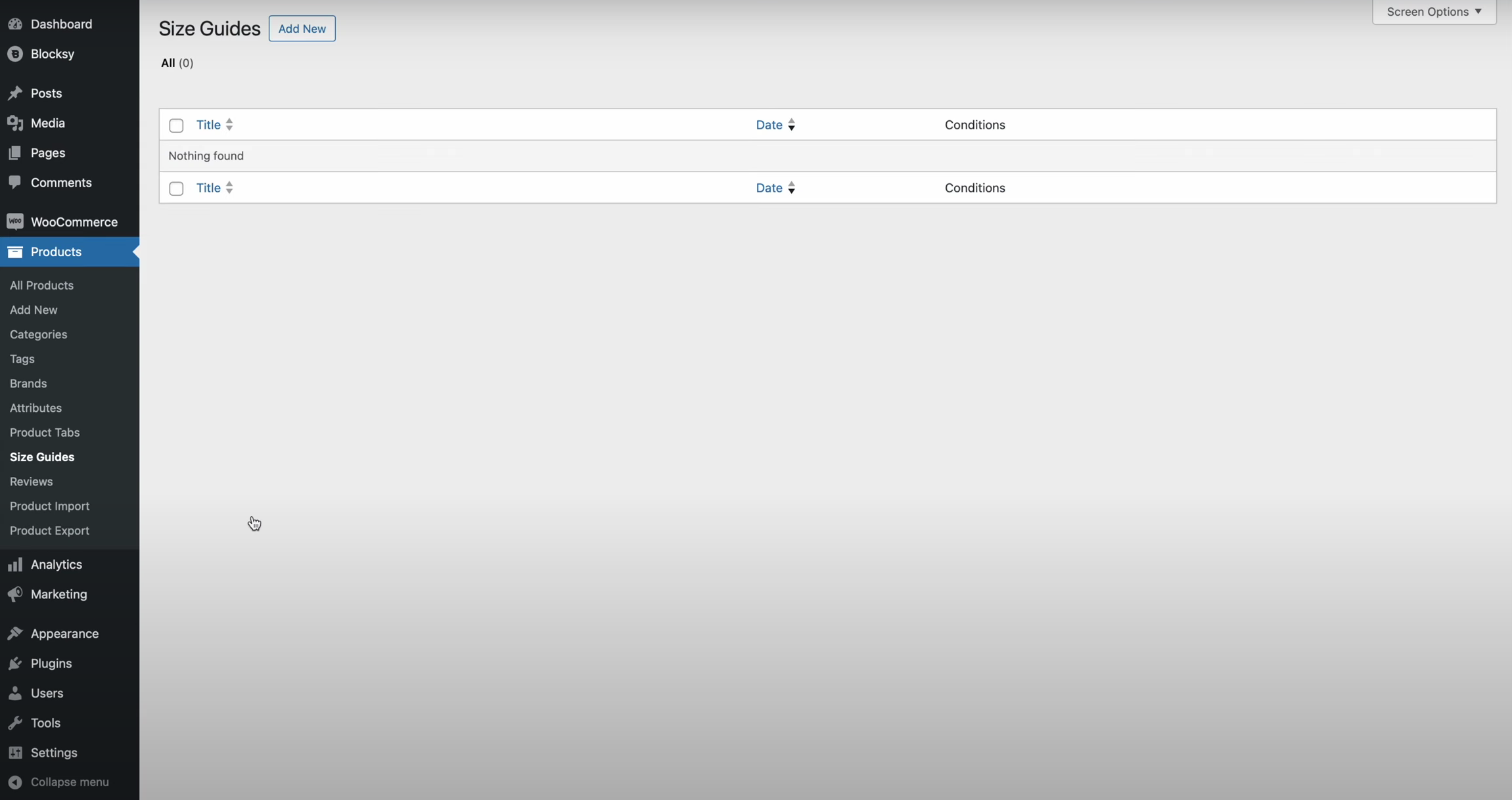Click the Appearance paintbrush icon

pyautogui.click(x=15, y=634)
